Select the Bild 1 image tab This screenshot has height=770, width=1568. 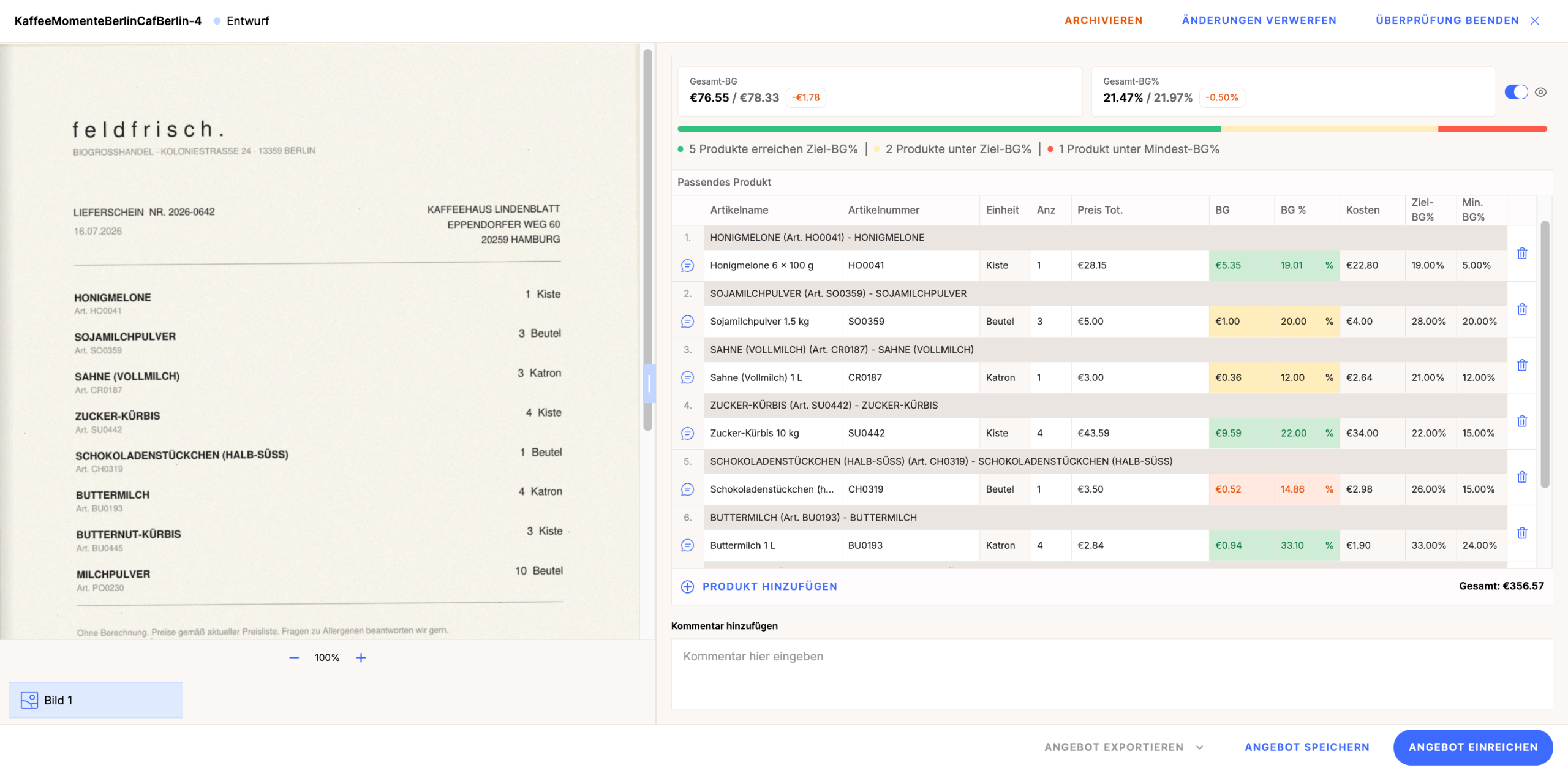[96, 700]
